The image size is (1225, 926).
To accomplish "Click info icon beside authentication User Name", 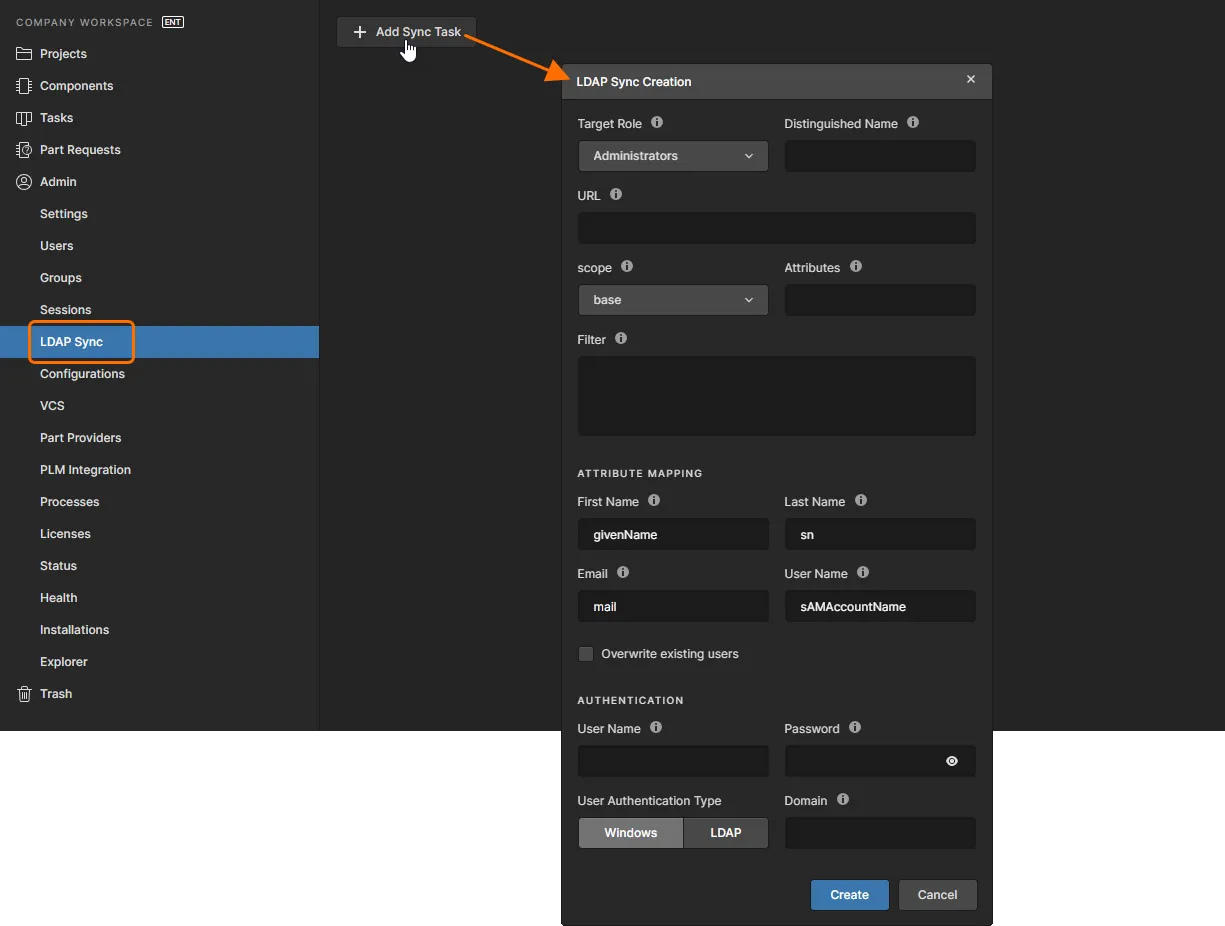I will (x=656, y=727).
